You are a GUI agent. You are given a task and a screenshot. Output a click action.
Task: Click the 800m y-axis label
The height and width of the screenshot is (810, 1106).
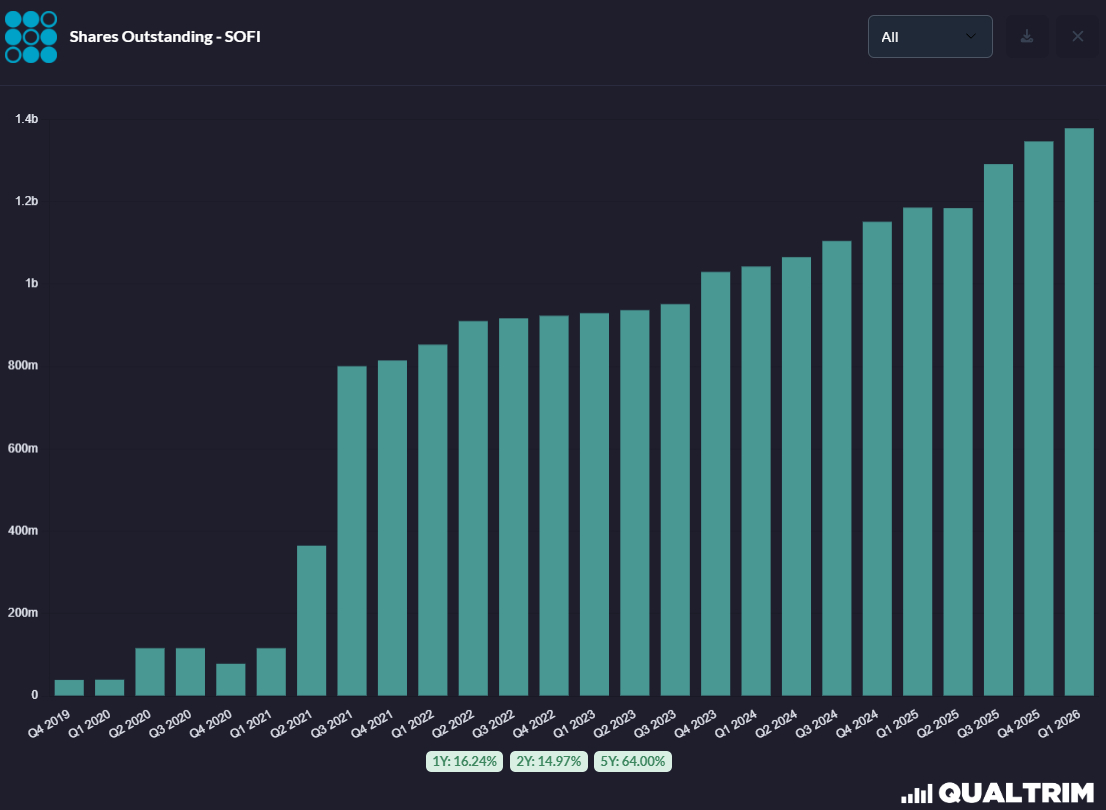[x=23, y=365]
